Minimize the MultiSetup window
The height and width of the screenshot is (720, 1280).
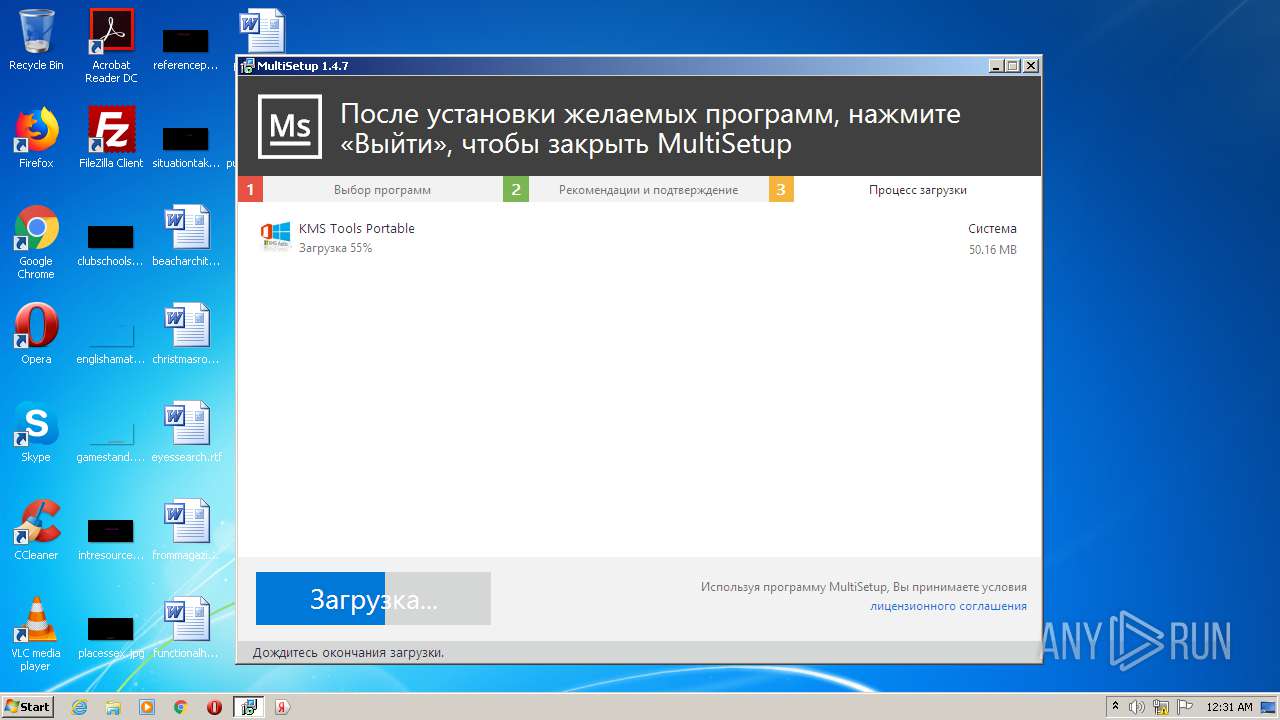pos(996,66)
